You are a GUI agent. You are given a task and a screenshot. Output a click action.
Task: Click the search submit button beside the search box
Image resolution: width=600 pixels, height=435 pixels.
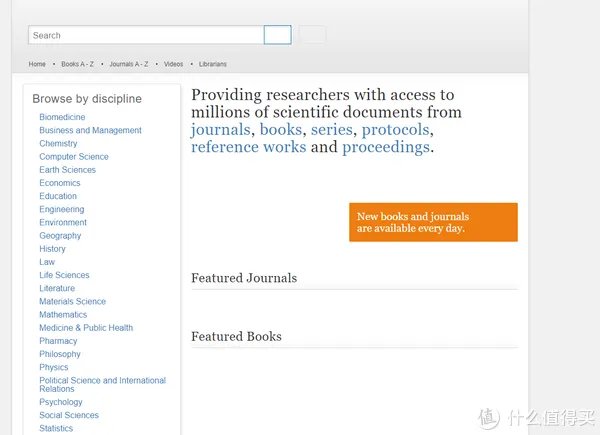(277, 35)
